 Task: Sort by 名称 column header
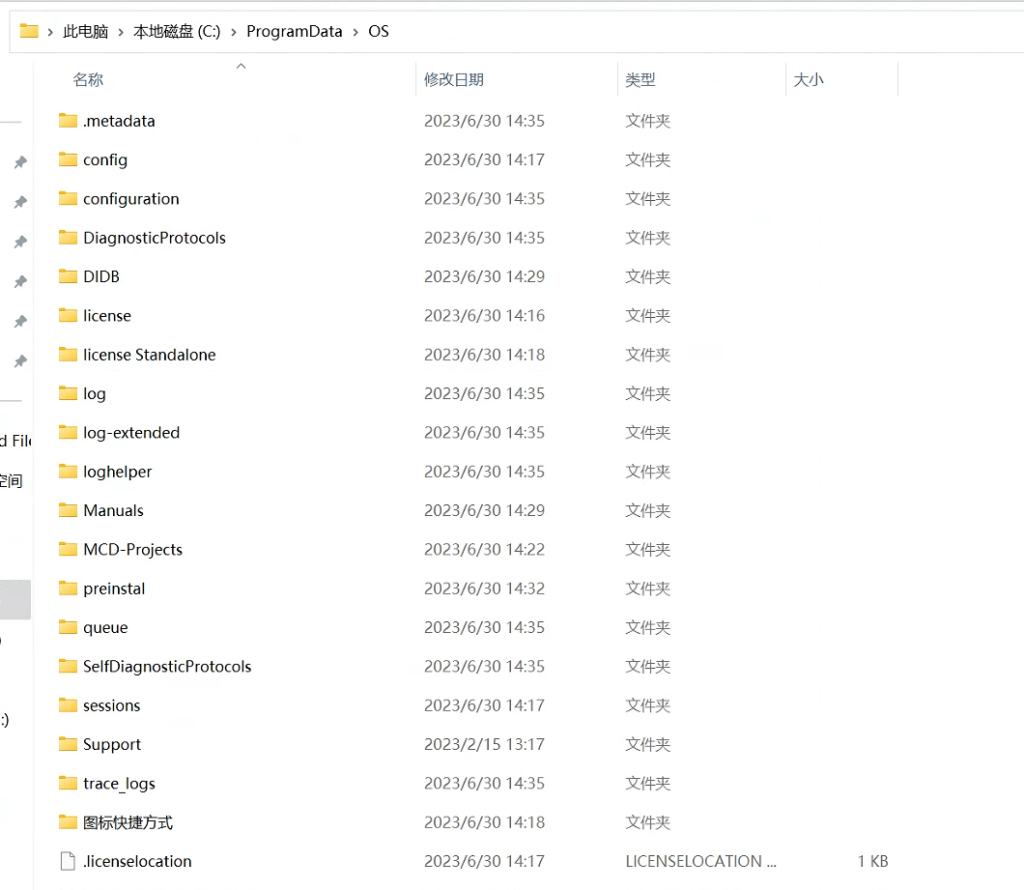88,80
